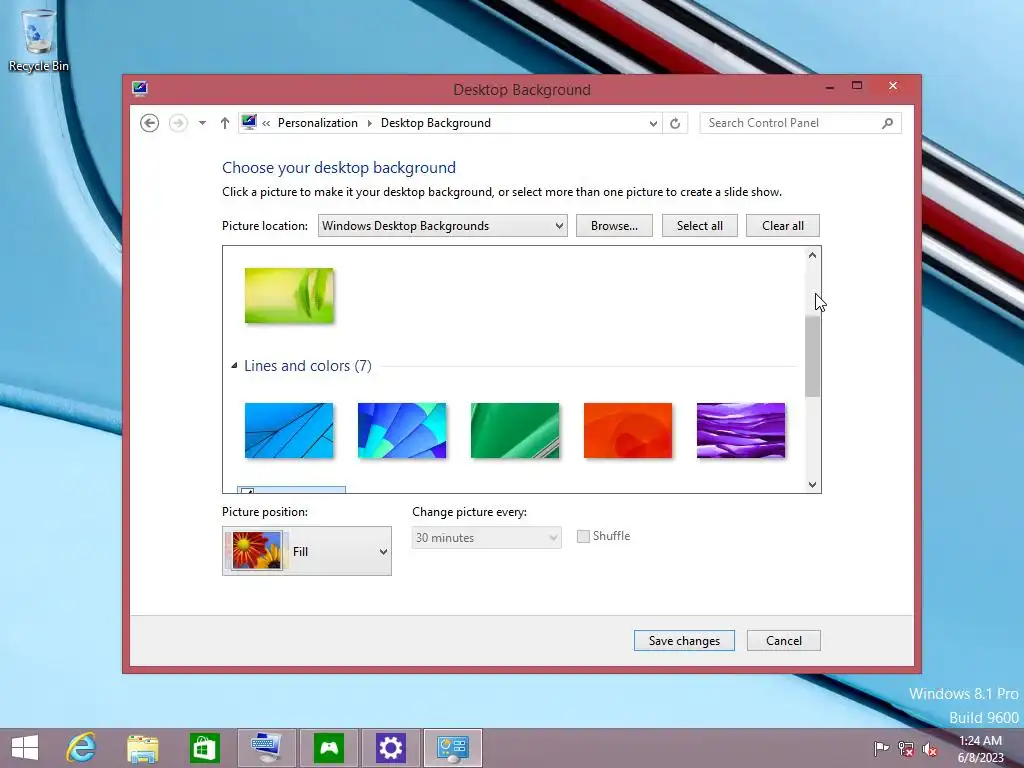
Task: Go up one level with Up arrow
Action: point(225,123)
